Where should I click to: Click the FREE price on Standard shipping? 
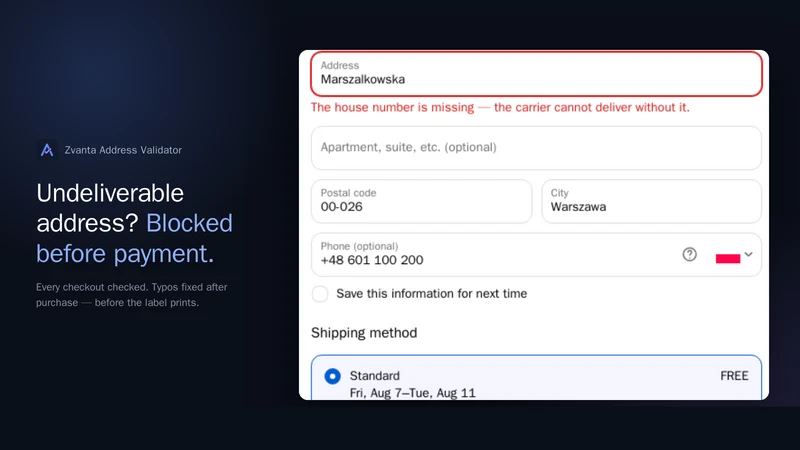(x=734, y=376)
